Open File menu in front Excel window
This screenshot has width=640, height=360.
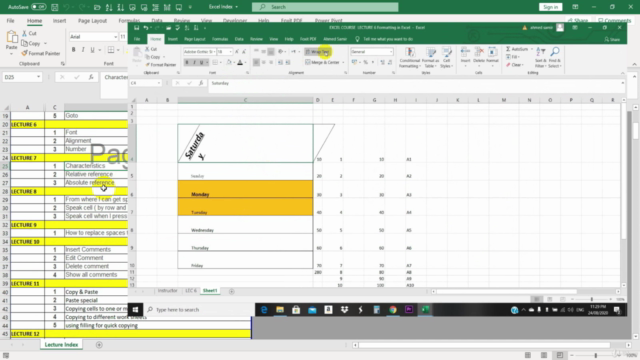[137, 39]
